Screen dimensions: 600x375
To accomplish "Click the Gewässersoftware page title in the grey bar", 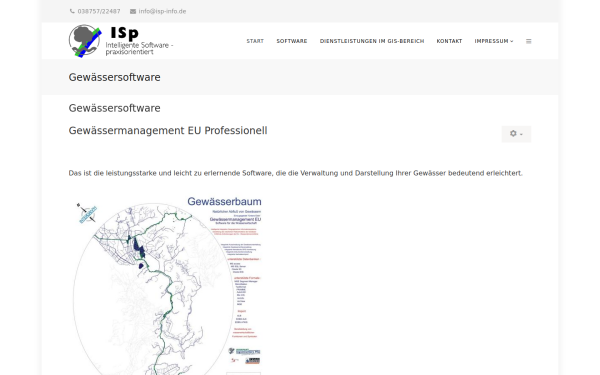I will (114, 77).
